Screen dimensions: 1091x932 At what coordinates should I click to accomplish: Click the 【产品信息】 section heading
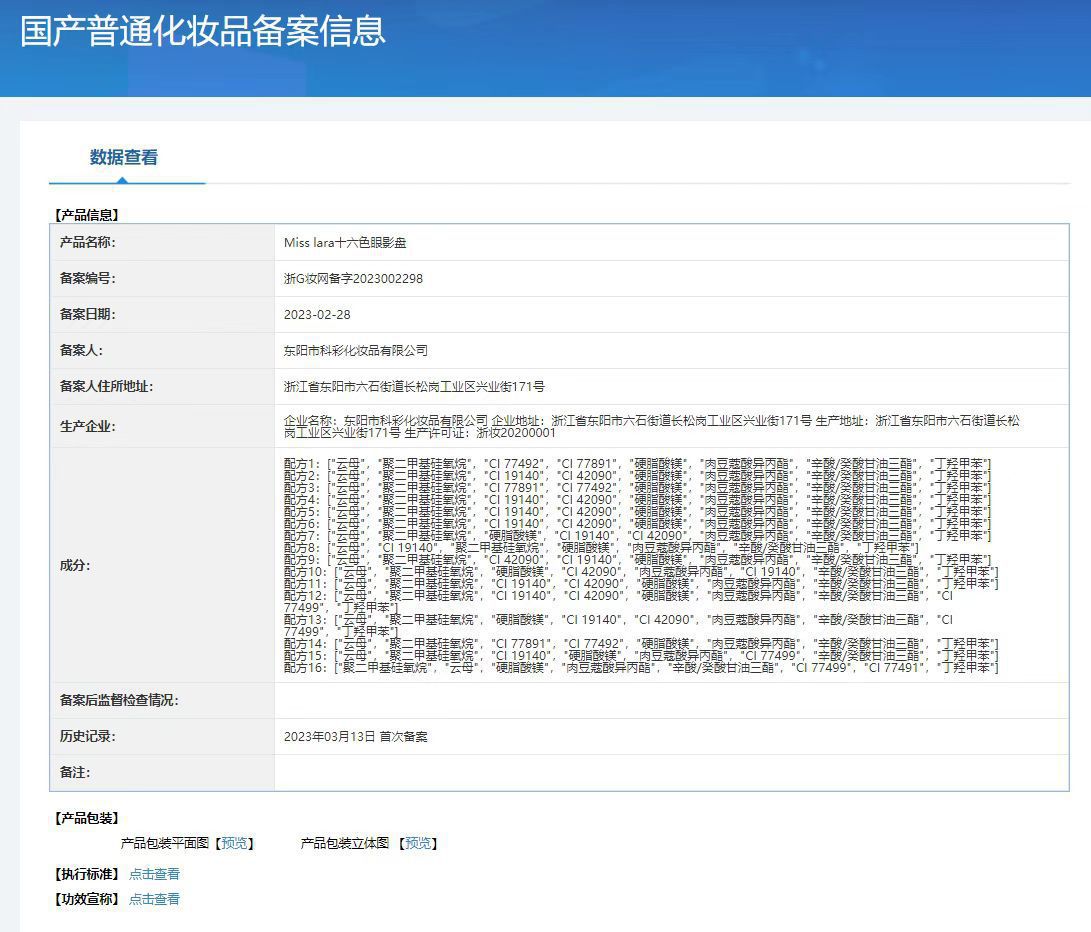[x=87, y=215]
